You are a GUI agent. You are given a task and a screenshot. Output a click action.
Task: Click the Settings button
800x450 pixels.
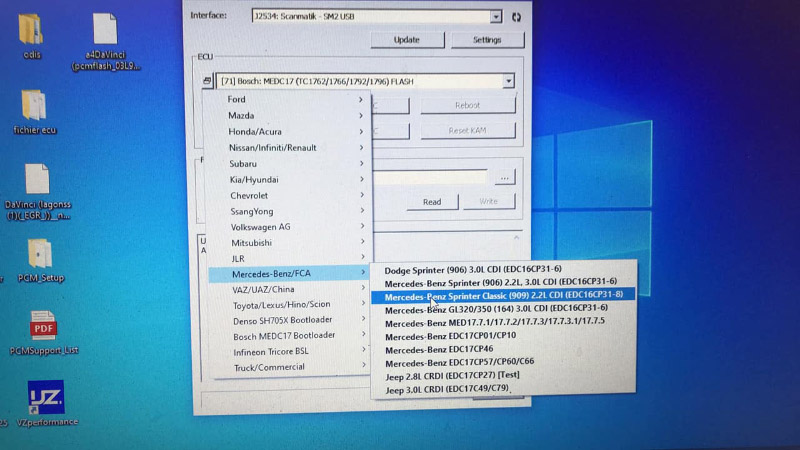click(487, 40)
